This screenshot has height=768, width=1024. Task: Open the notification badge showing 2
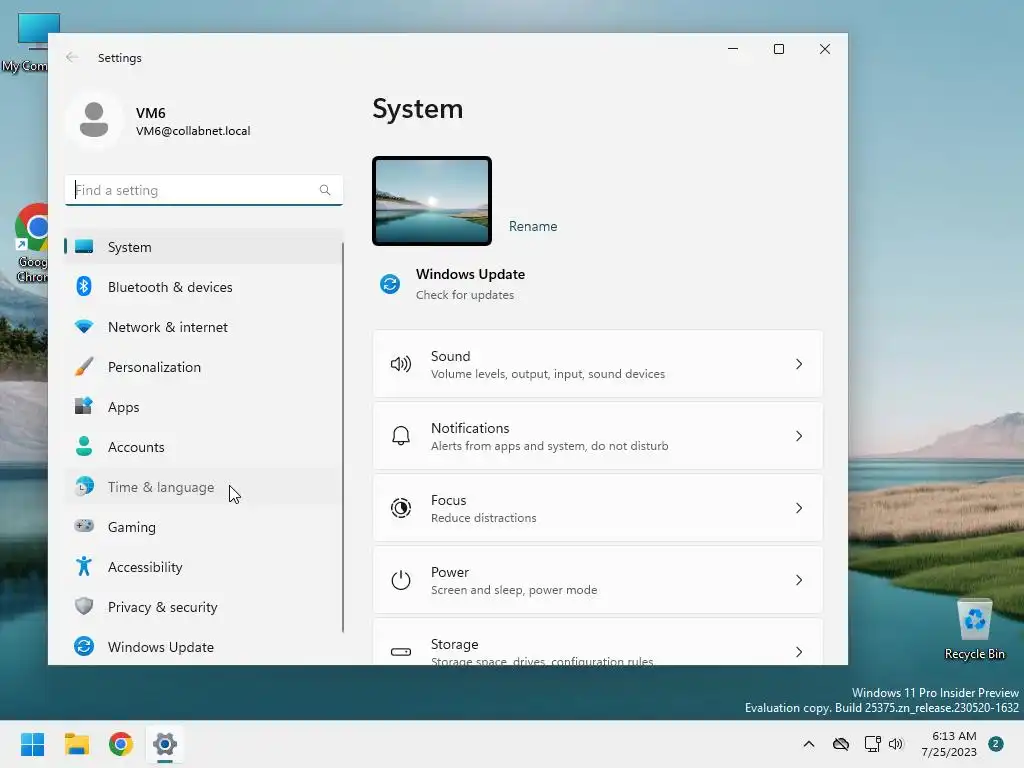tap(995, 744)
